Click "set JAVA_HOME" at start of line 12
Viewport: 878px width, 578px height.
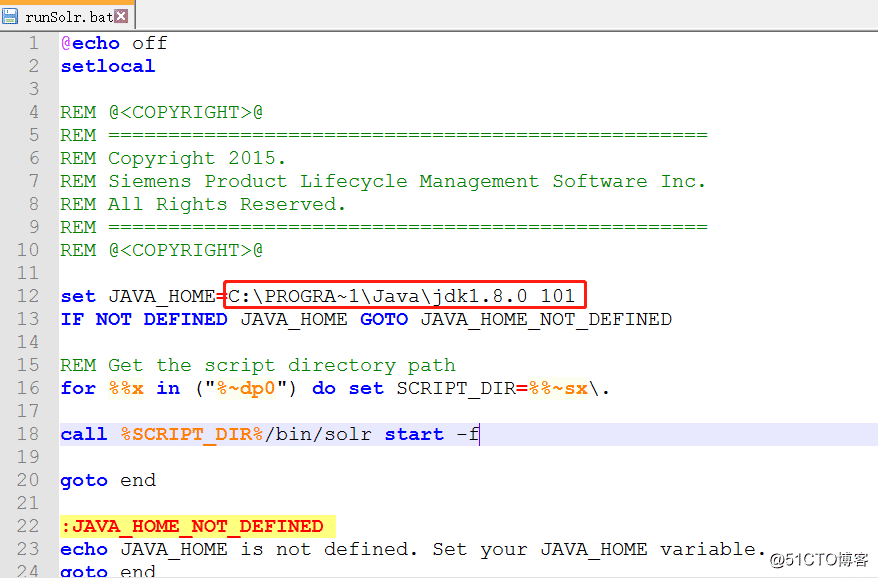(138, 296)
